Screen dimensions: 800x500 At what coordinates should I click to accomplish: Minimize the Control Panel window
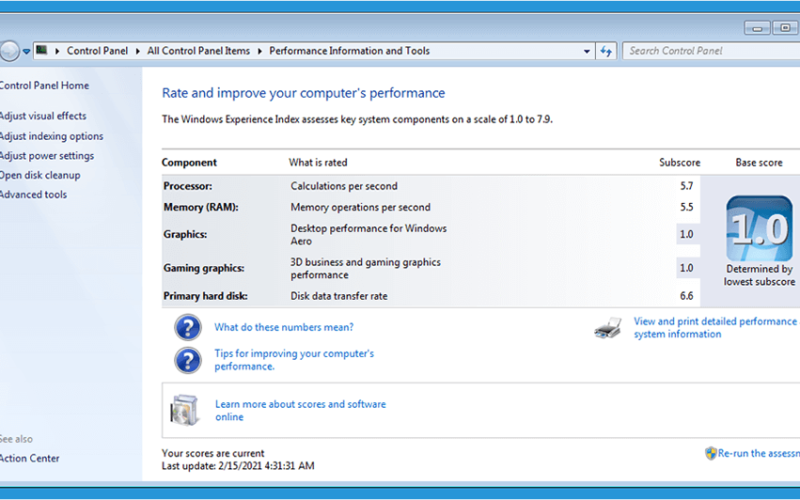tap(757, 28)
